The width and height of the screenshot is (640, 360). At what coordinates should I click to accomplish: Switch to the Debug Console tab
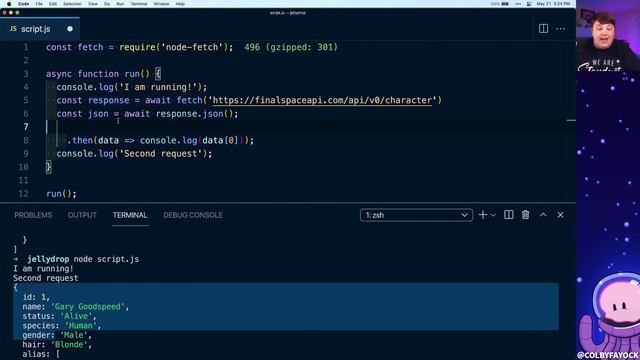pyautogui.click(x=193, y=215)
